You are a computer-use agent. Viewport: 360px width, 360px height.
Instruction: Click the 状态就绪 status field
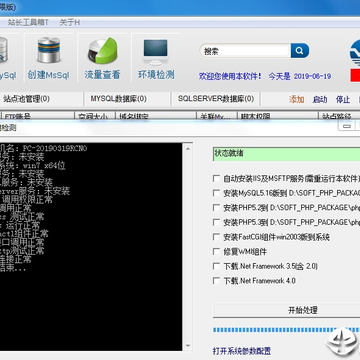286,154
